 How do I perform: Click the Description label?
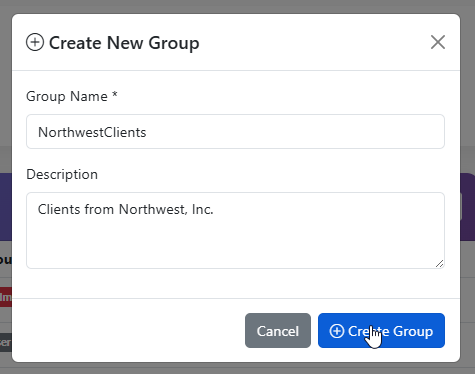pos(62,174)
